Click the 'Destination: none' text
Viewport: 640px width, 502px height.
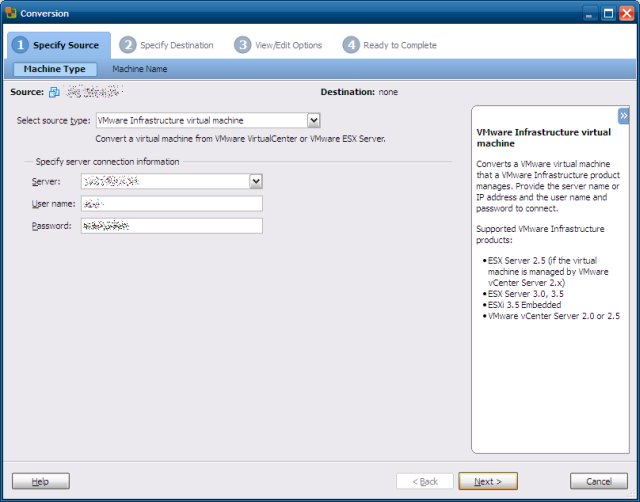tap(359, 92)
